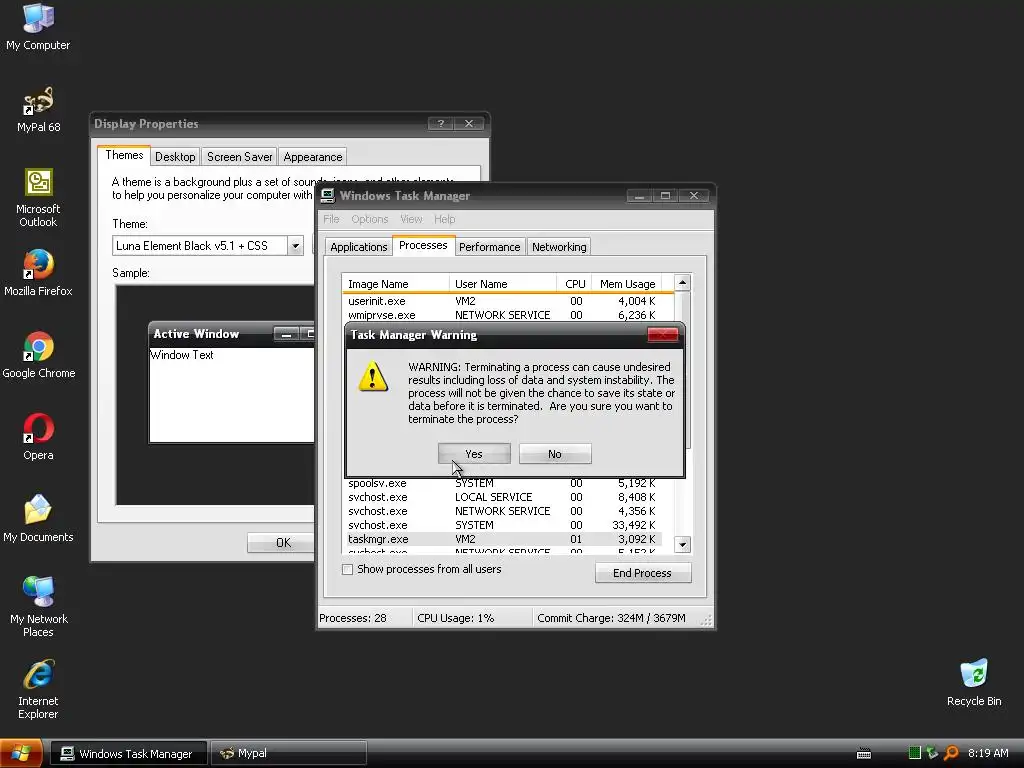
Task: Open Task Manager Options menu
Action: [x=370, y=219]
